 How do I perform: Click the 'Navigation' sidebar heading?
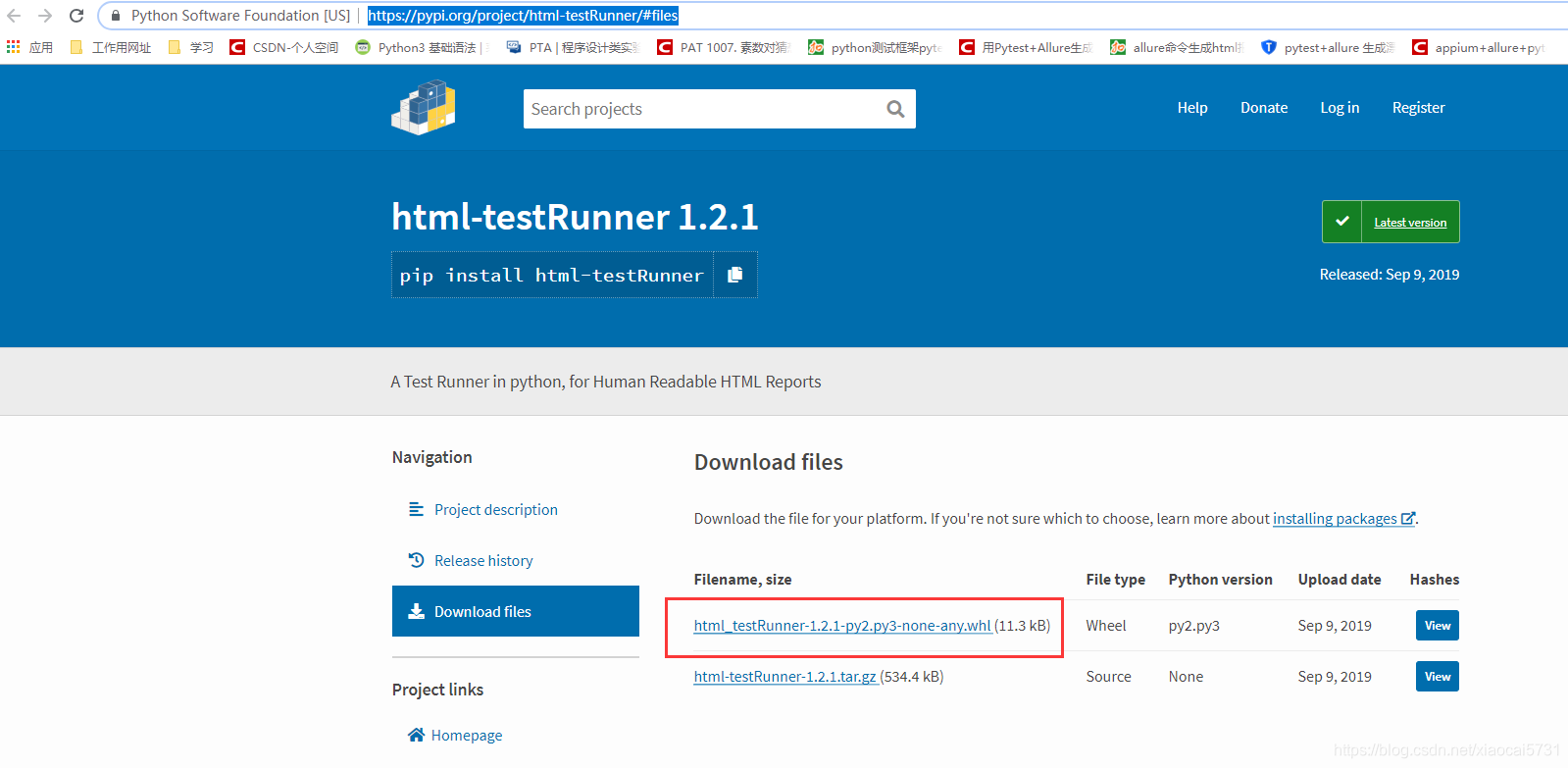pyautogui.click(x=431, y=457)
